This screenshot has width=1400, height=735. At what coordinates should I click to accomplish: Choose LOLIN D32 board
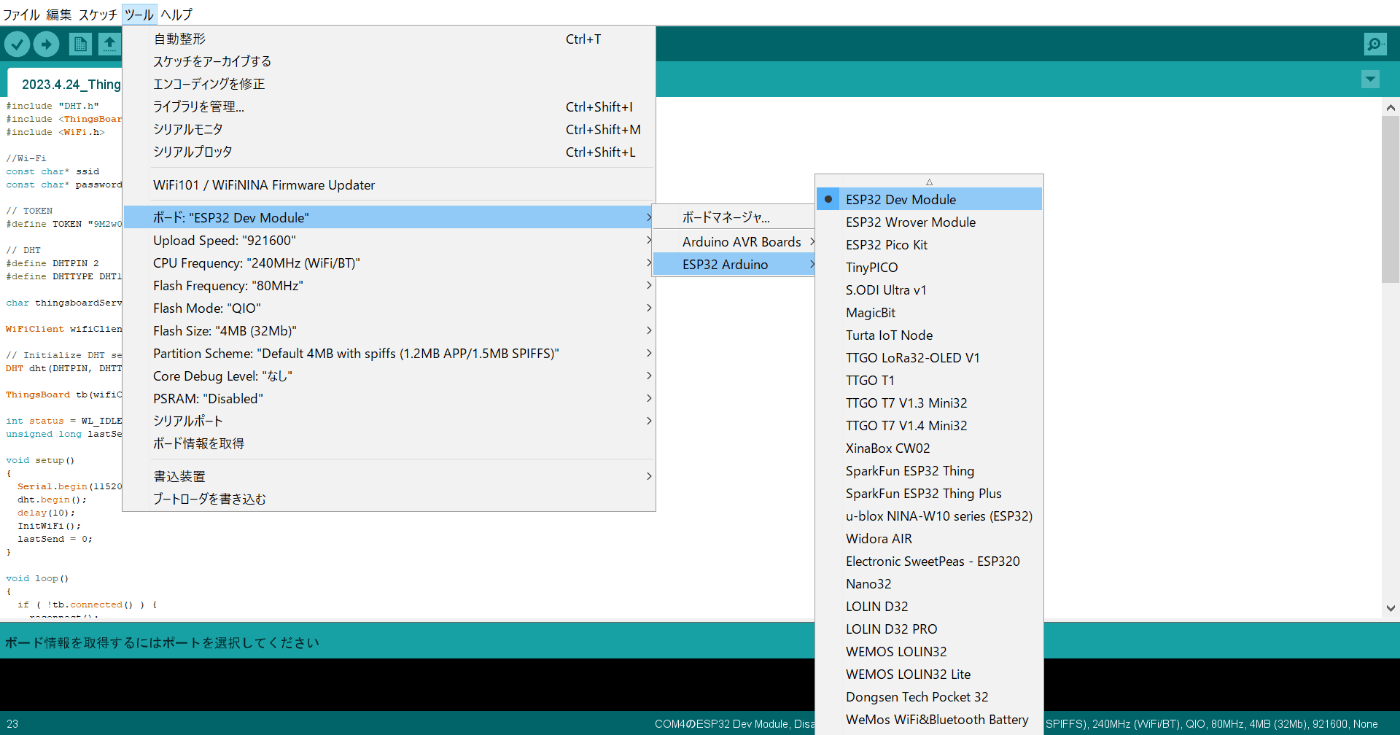930,606
